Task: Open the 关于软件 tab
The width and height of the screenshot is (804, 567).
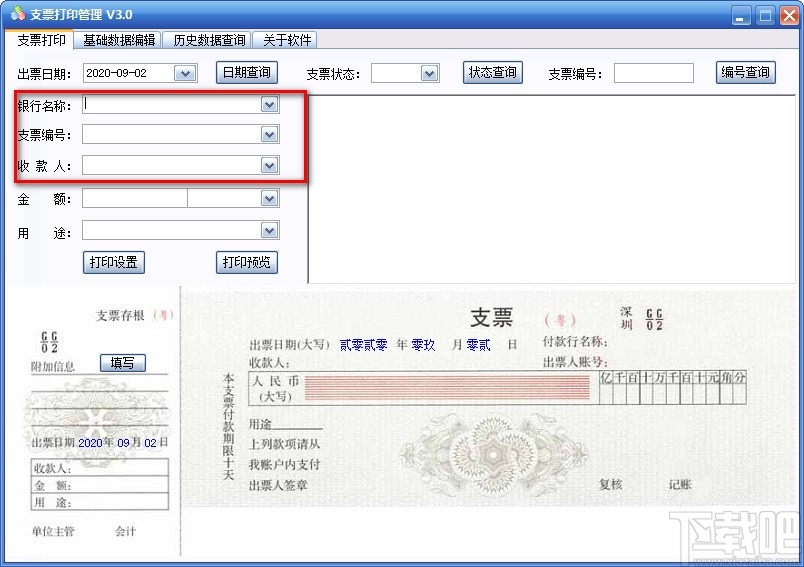Action: [286, 40]
